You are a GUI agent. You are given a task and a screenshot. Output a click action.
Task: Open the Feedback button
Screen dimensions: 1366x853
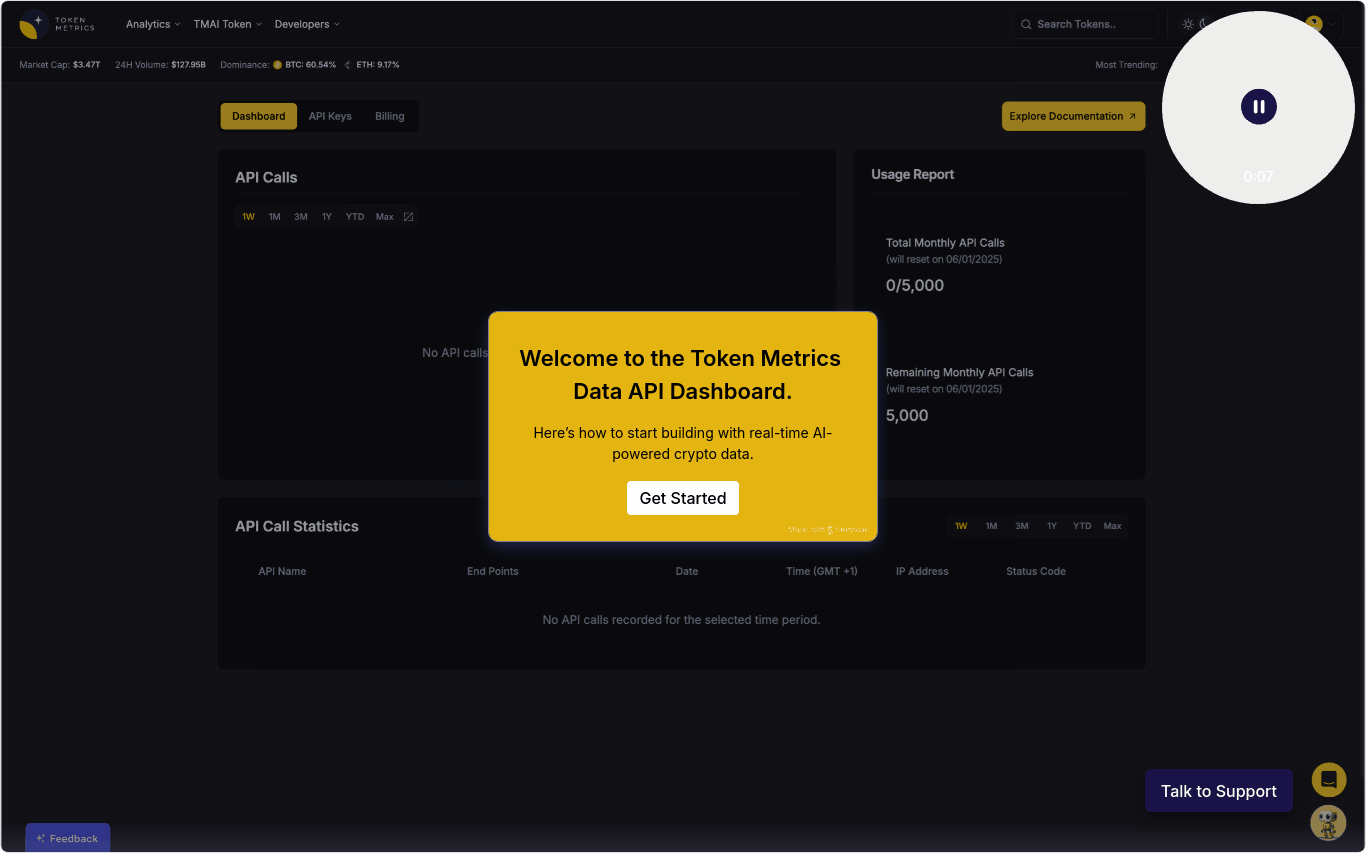point(68,838)
